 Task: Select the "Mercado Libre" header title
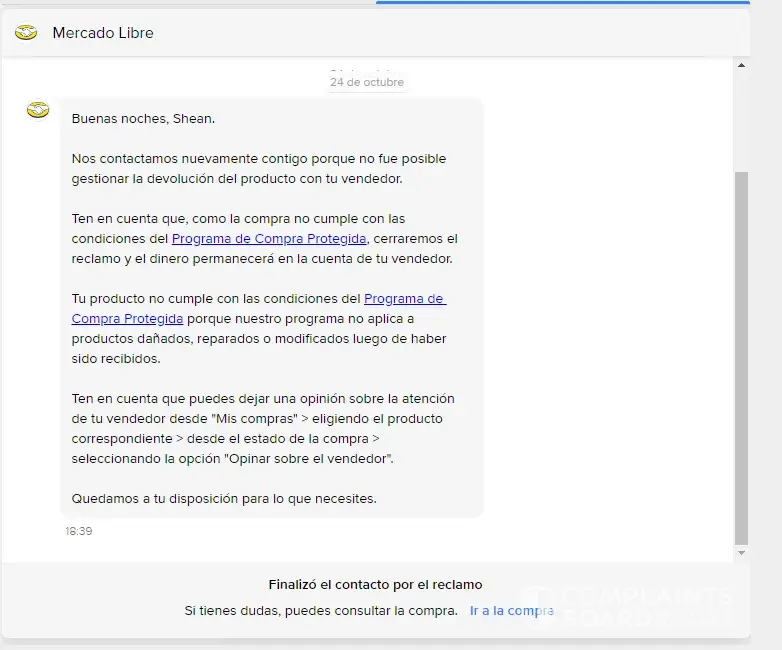tap(103, 33)
